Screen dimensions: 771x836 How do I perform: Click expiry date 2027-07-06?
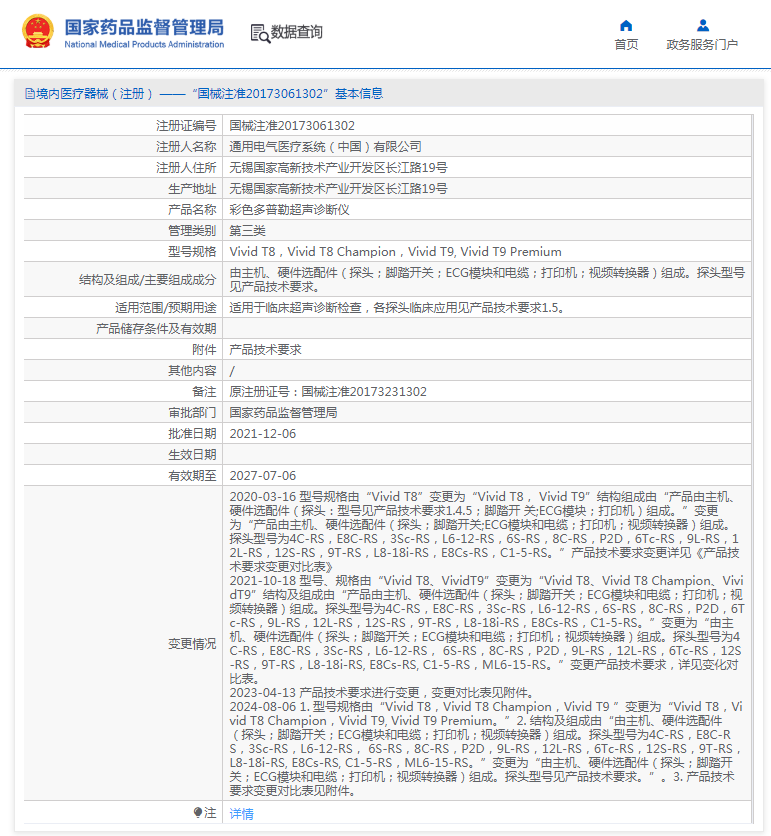(x=263, y=476)
